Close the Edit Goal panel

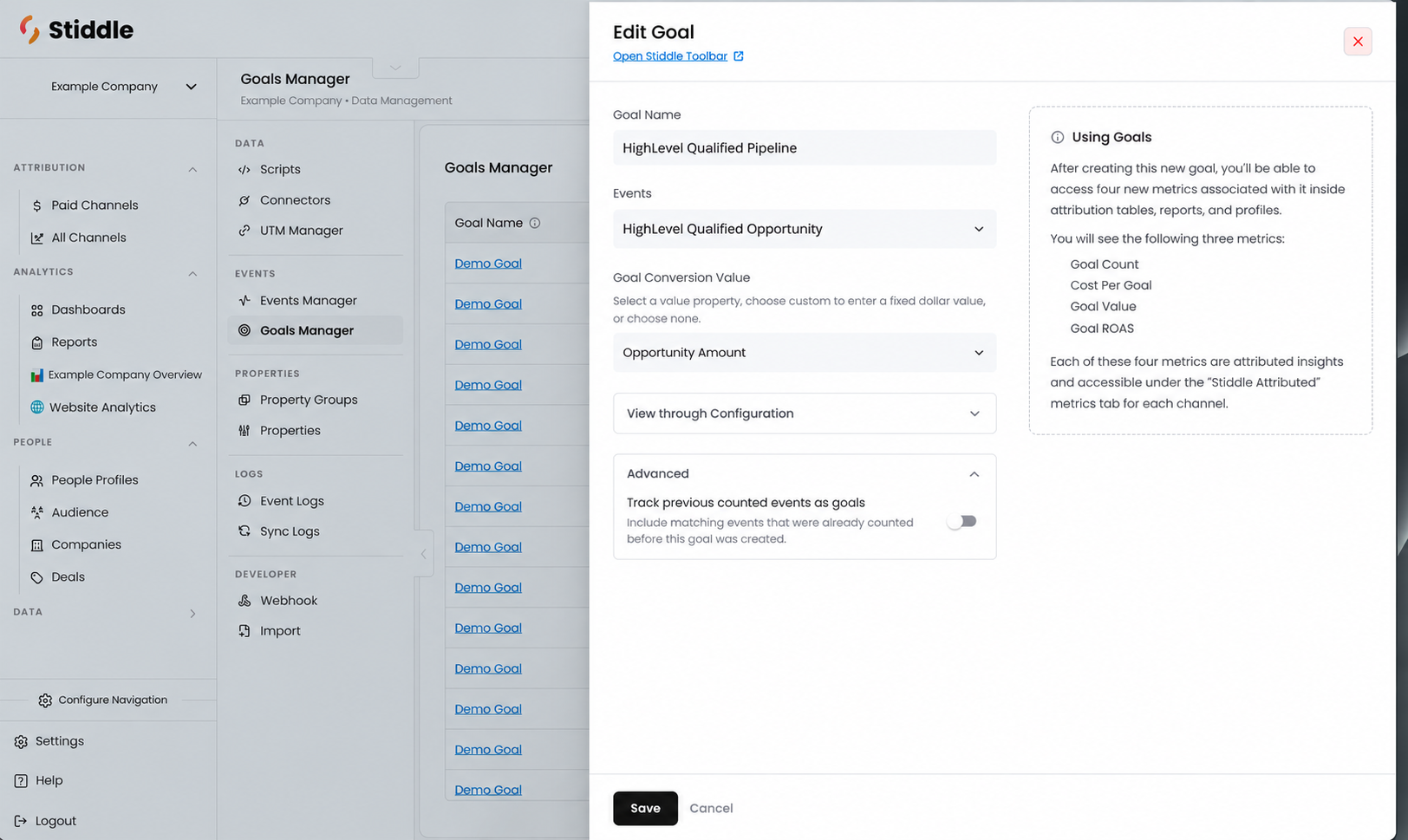pyautogui.click(x=1358, y=42)
